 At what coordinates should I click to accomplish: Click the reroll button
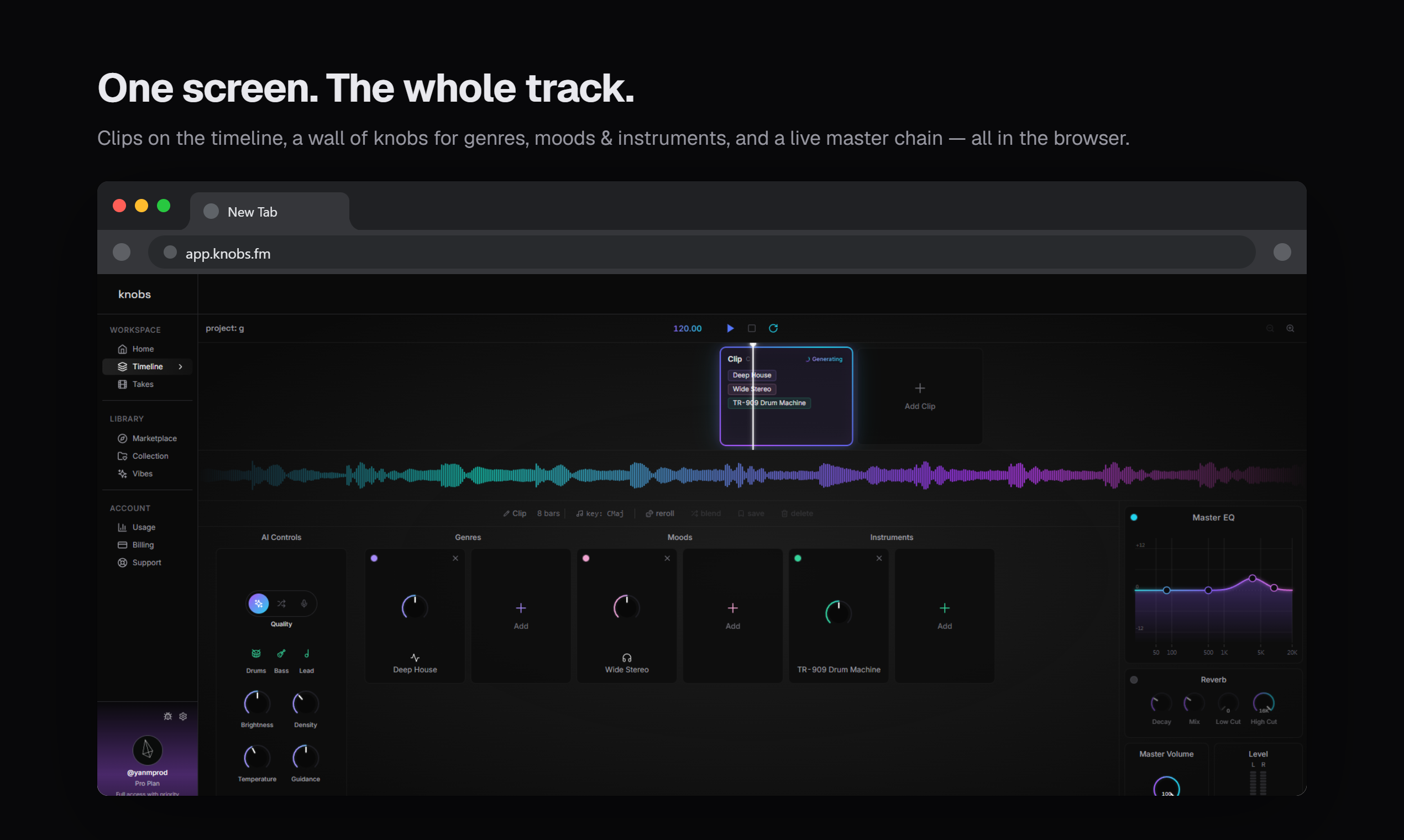(660, 513)
